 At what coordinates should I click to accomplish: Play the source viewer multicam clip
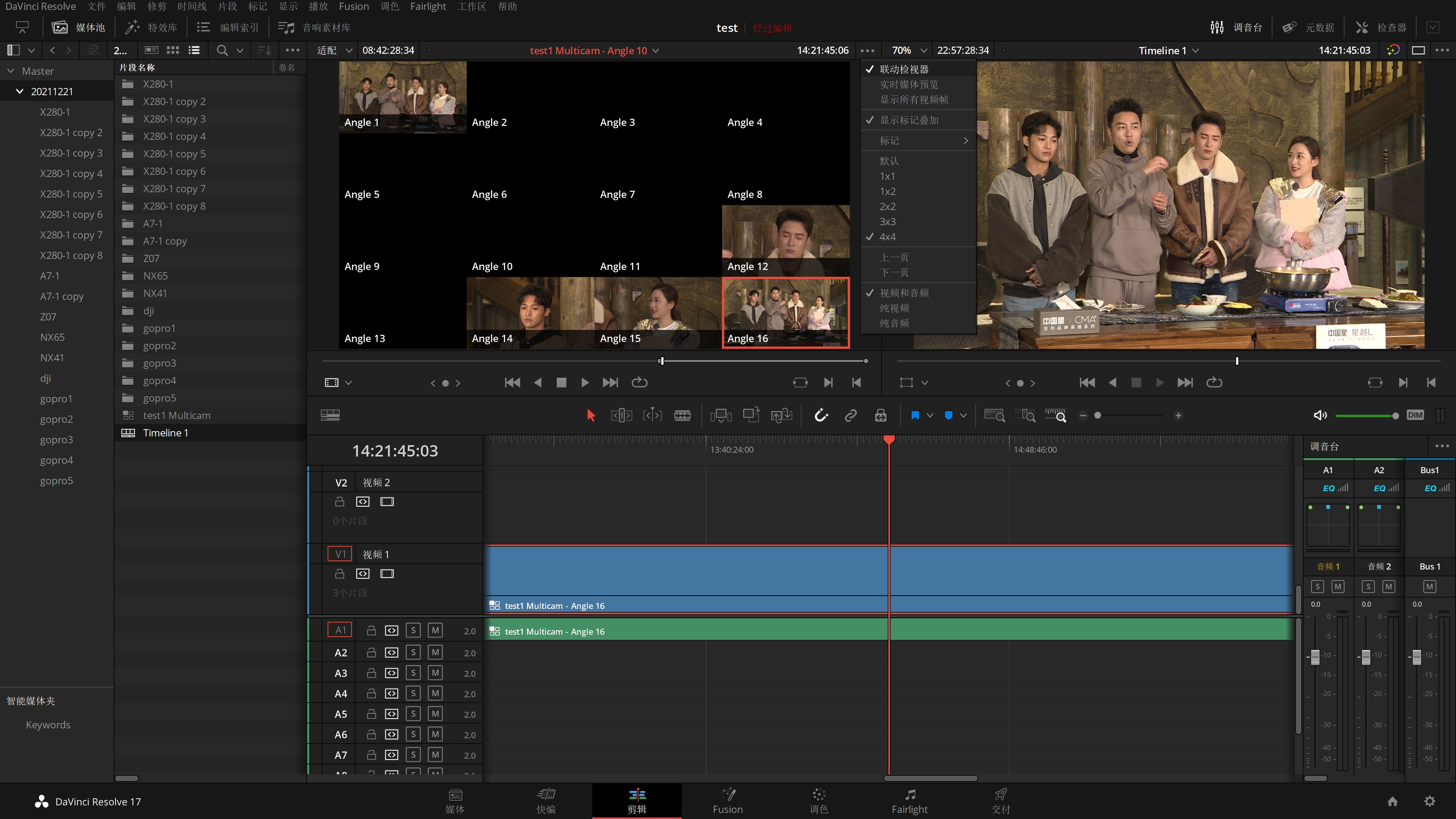tap(585, 383)
